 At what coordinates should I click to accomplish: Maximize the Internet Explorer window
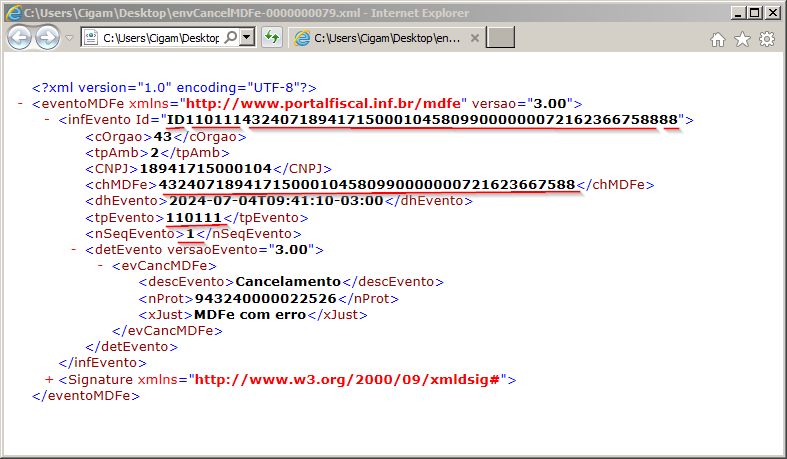tap(754, 13)
